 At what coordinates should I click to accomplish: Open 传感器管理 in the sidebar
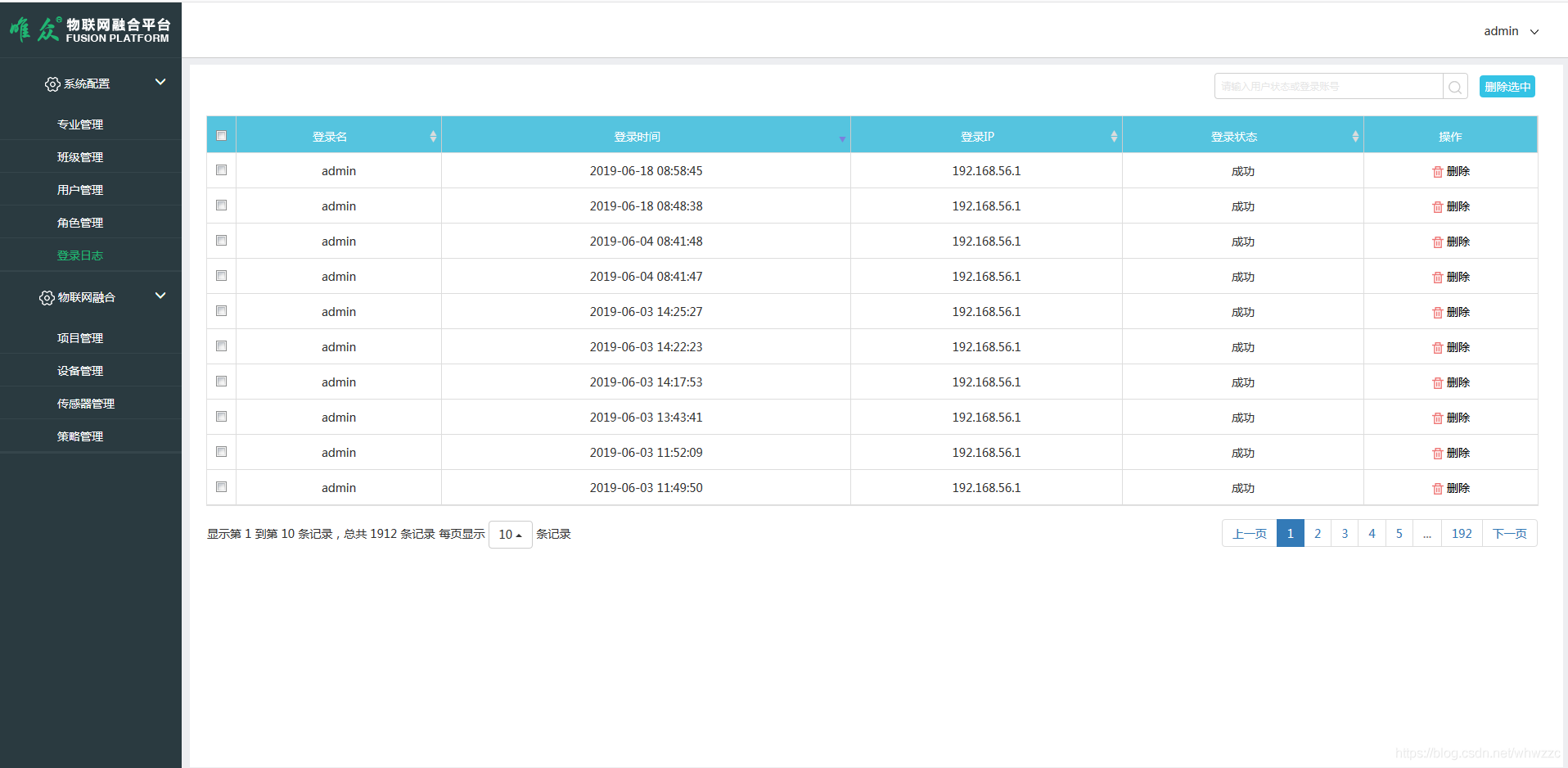tap(86, 404)
